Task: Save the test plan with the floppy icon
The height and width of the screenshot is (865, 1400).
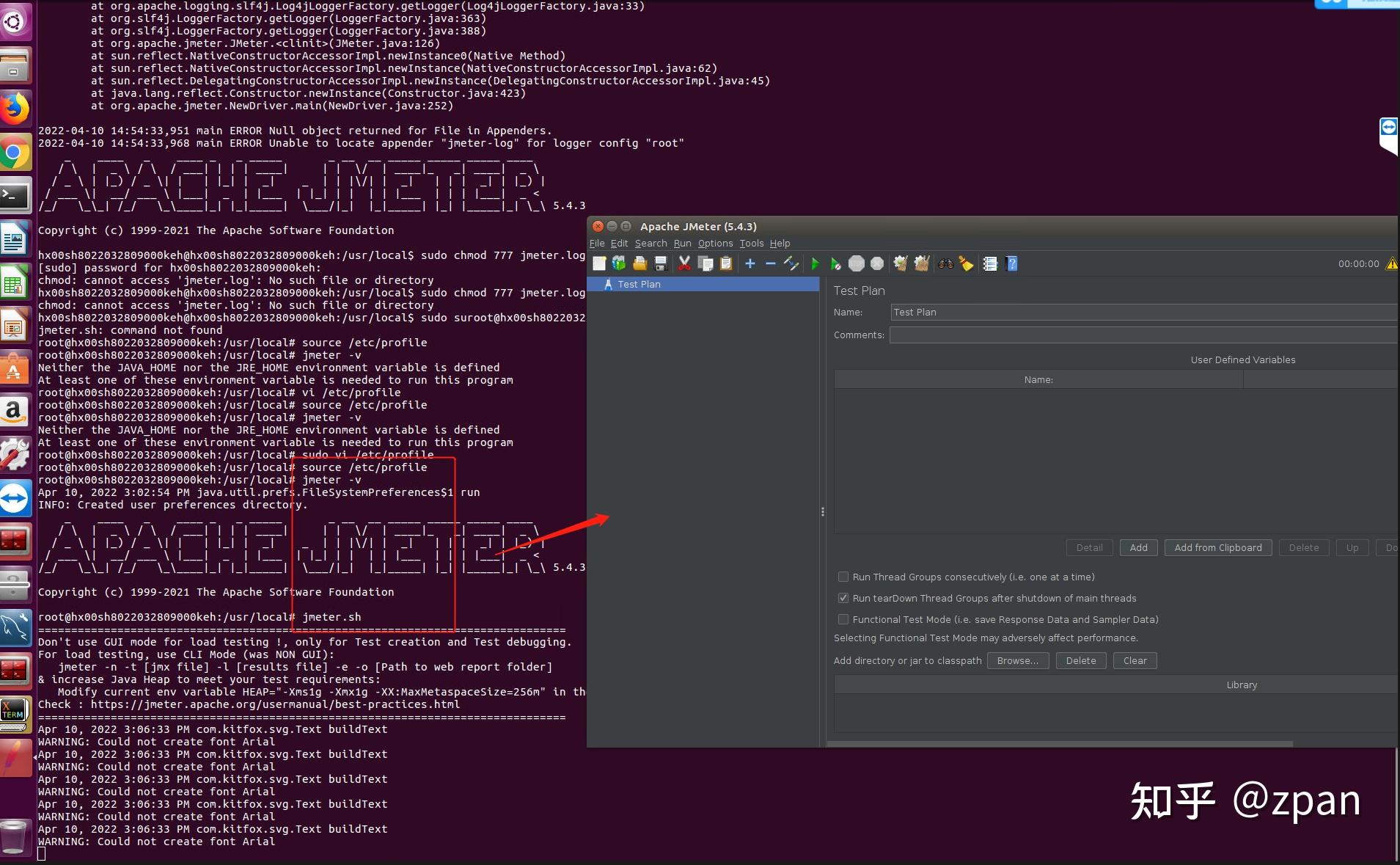Action: click(x=661, y=263)
